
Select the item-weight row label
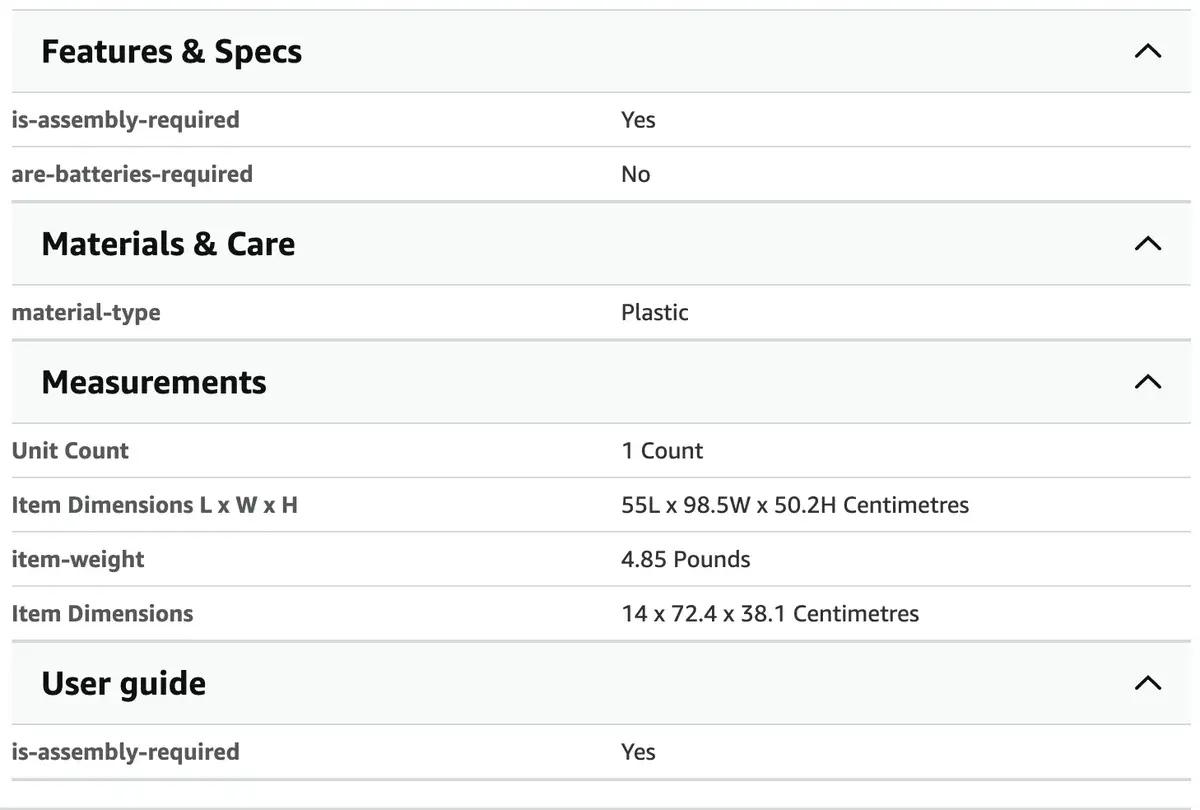pyautogui.click(x=78, y=559)
